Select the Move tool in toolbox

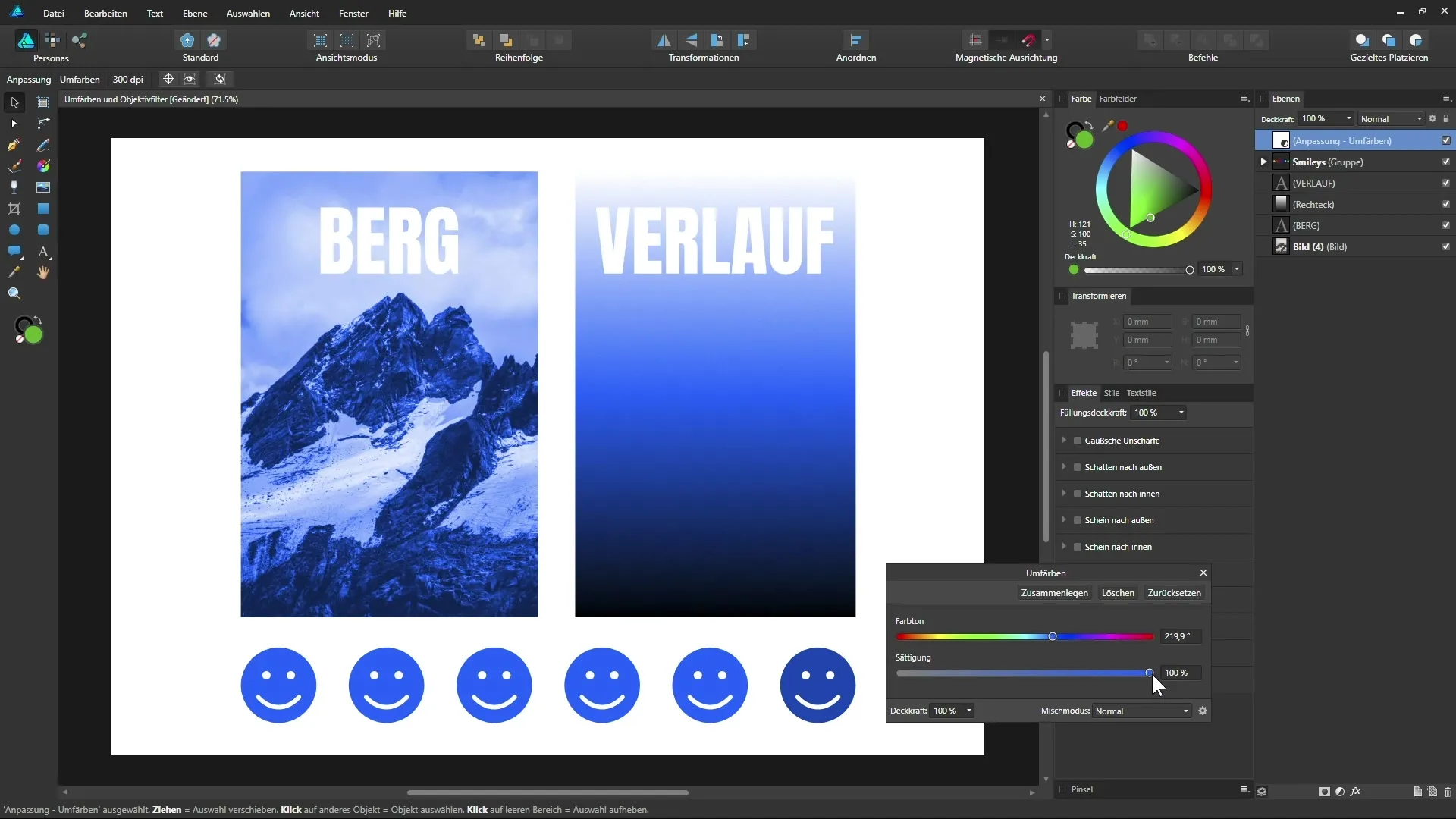tap(14, 102)
